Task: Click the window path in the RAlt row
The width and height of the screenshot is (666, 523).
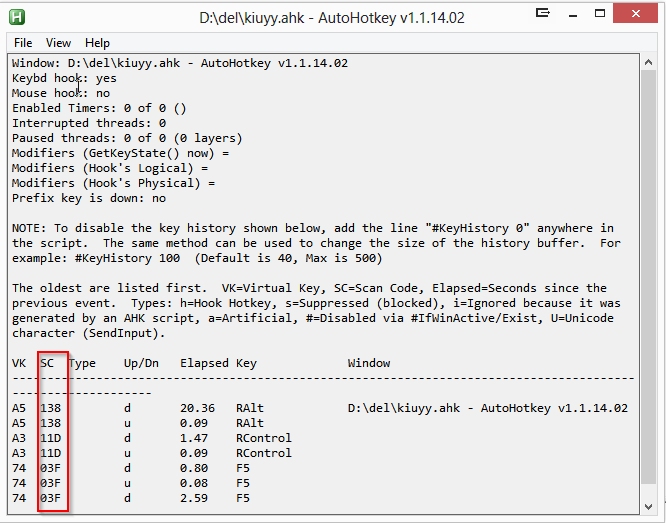Action: pyautogui.click(x=488, y=408)
